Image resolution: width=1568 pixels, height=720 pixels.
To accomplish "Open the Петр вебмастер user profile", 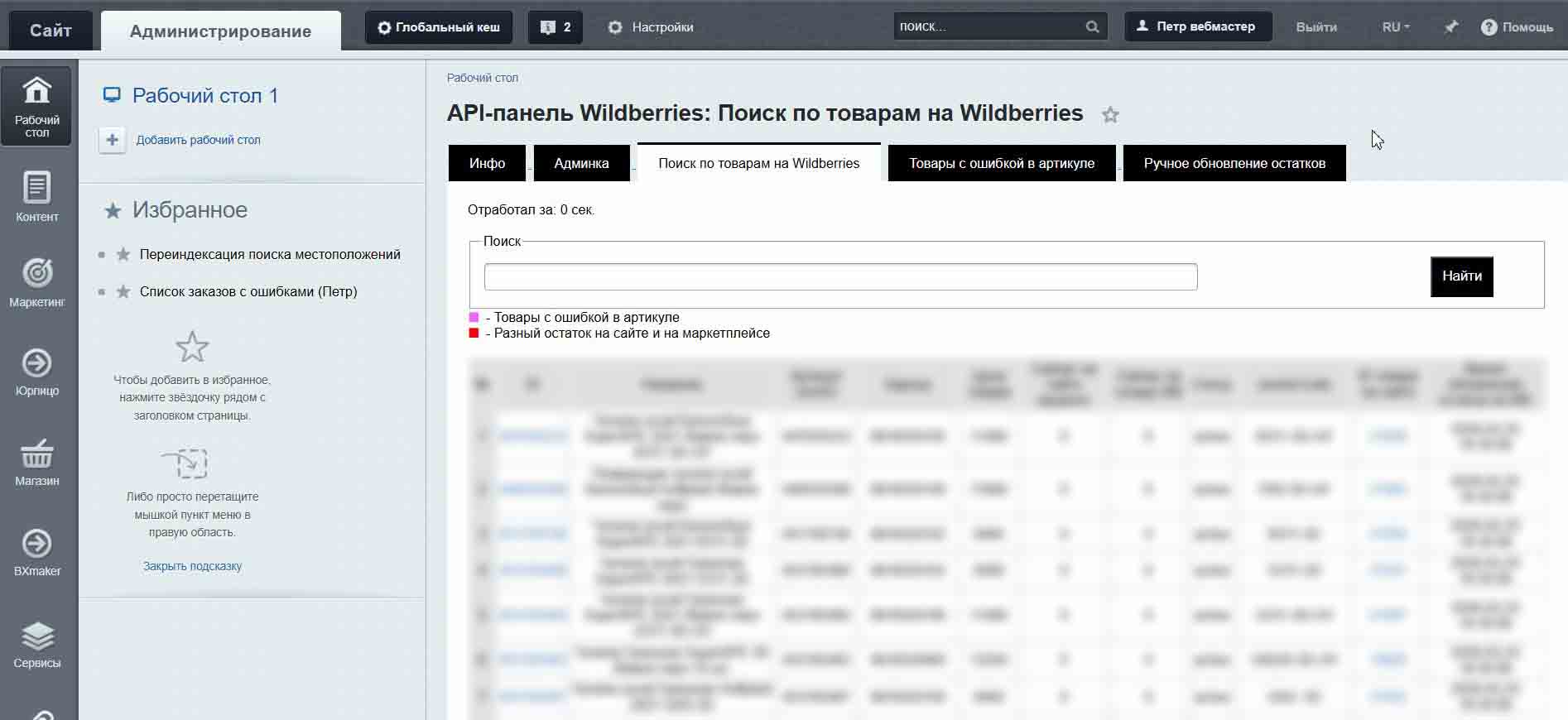I will point(1198,26).
